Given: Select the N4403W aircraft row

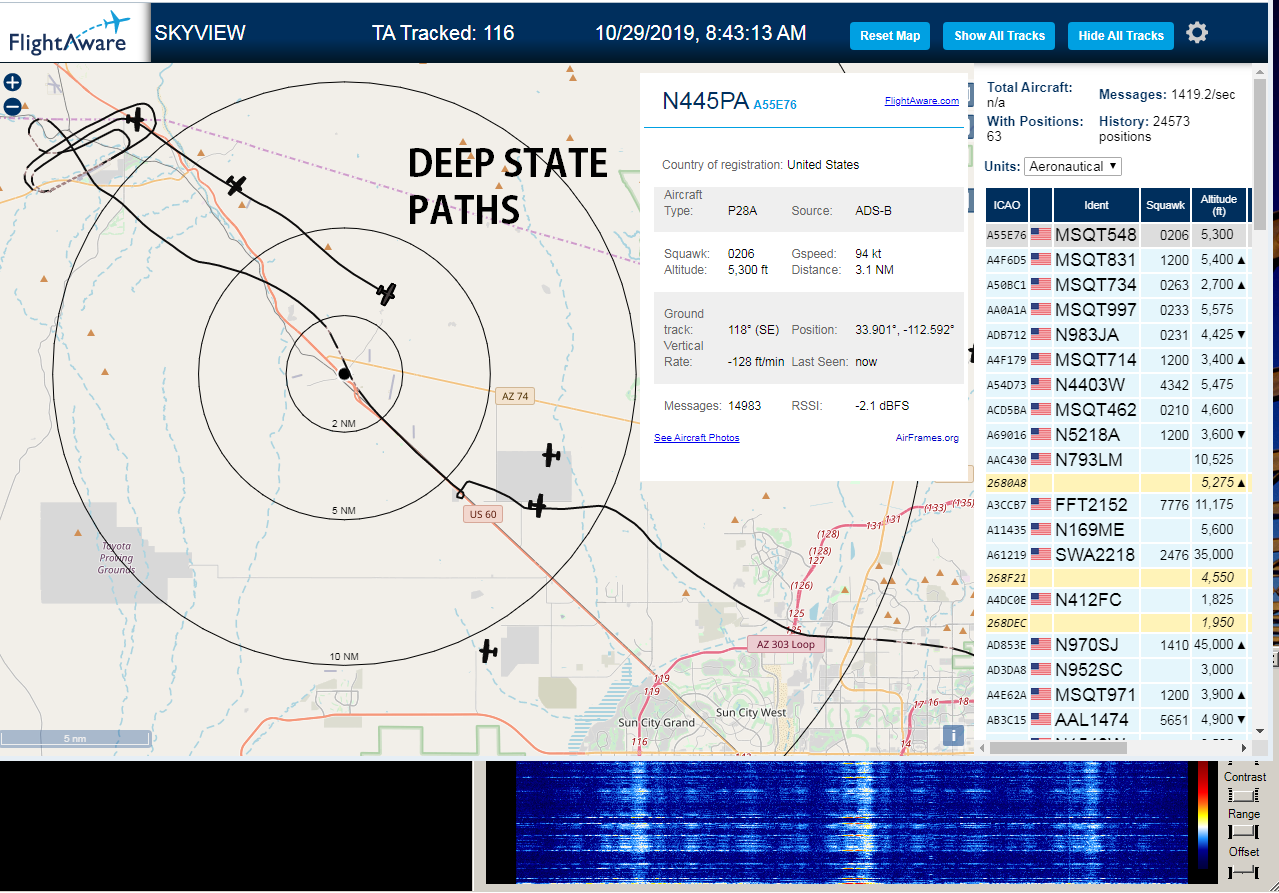Looking at the screenshot, I should [1117, 384].
